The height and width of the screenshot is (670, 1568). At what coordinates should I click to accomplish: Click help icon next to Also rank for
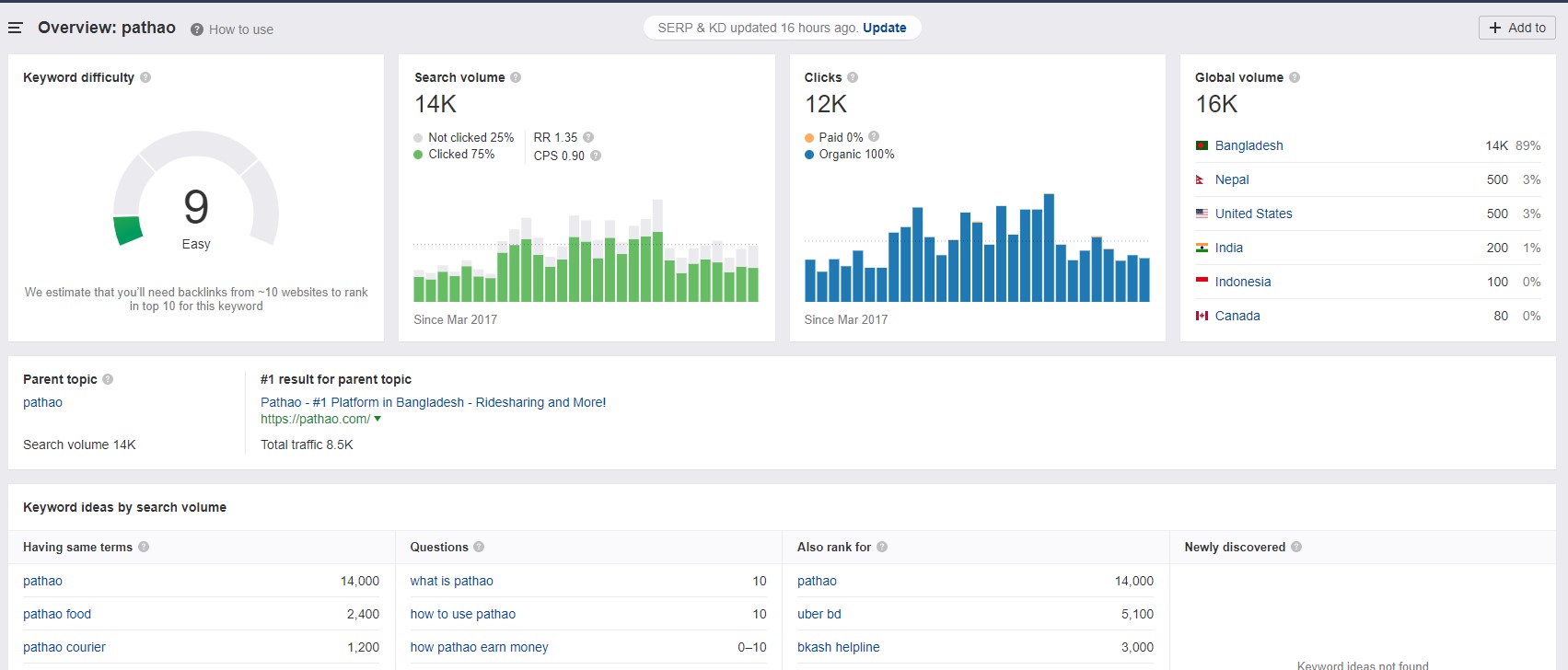882,547
